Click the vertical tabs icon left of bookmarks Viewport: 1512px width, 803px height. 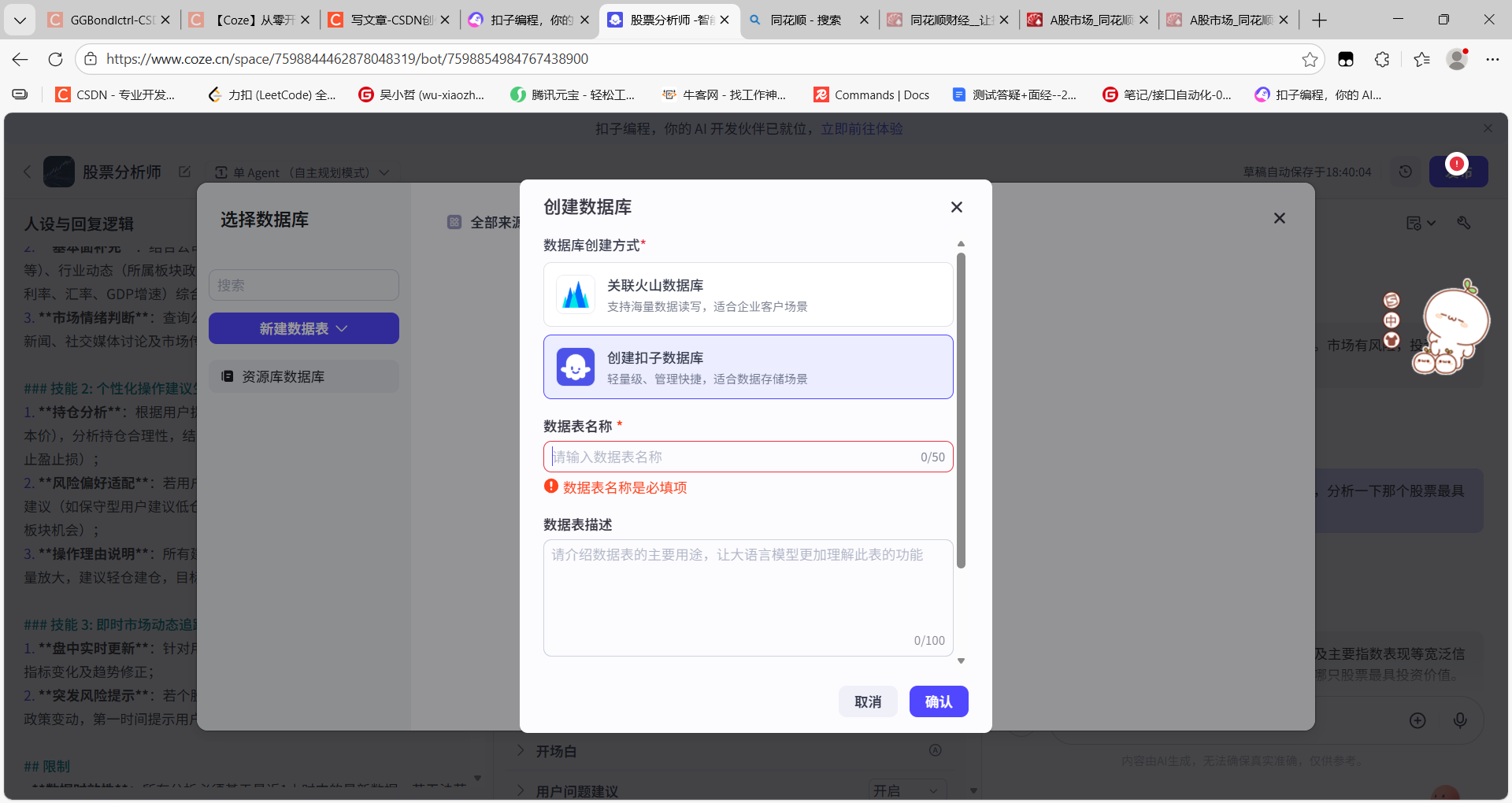tap(20, 94)
